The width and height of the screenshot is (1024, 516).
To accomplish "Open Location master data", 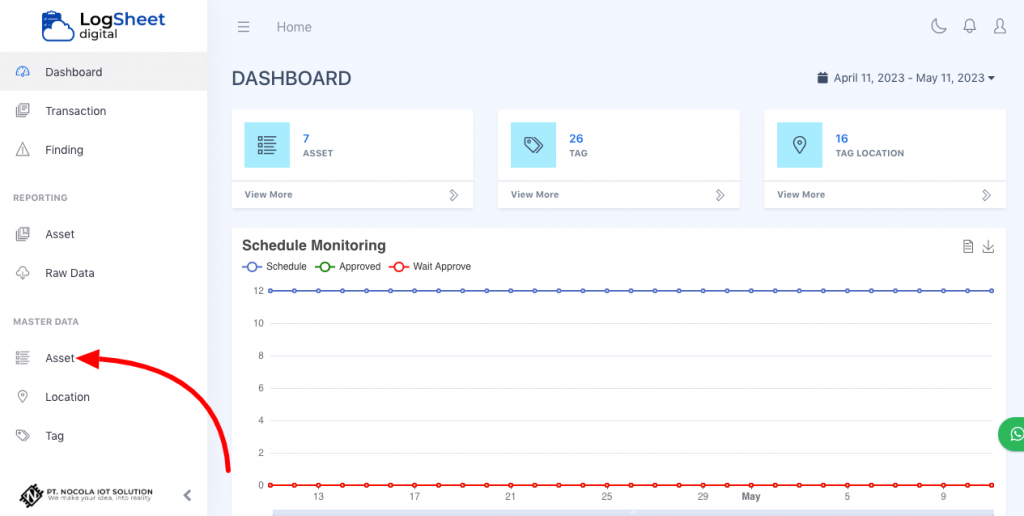I will click(103, 396).
